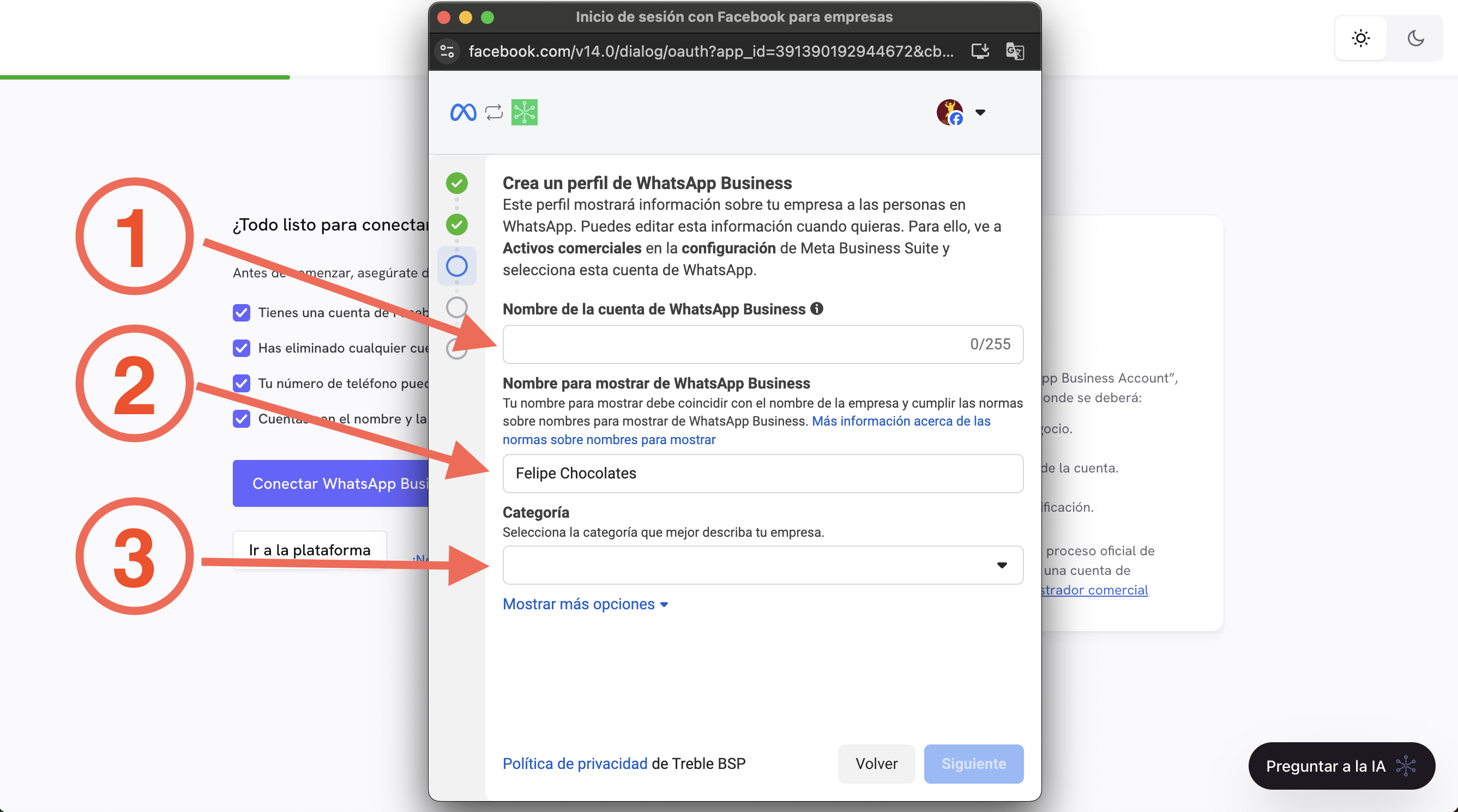Click the display name field with Felipe Chocolates
The width and height of the screenshot is (1458, 812).
[x=762, y=473]
